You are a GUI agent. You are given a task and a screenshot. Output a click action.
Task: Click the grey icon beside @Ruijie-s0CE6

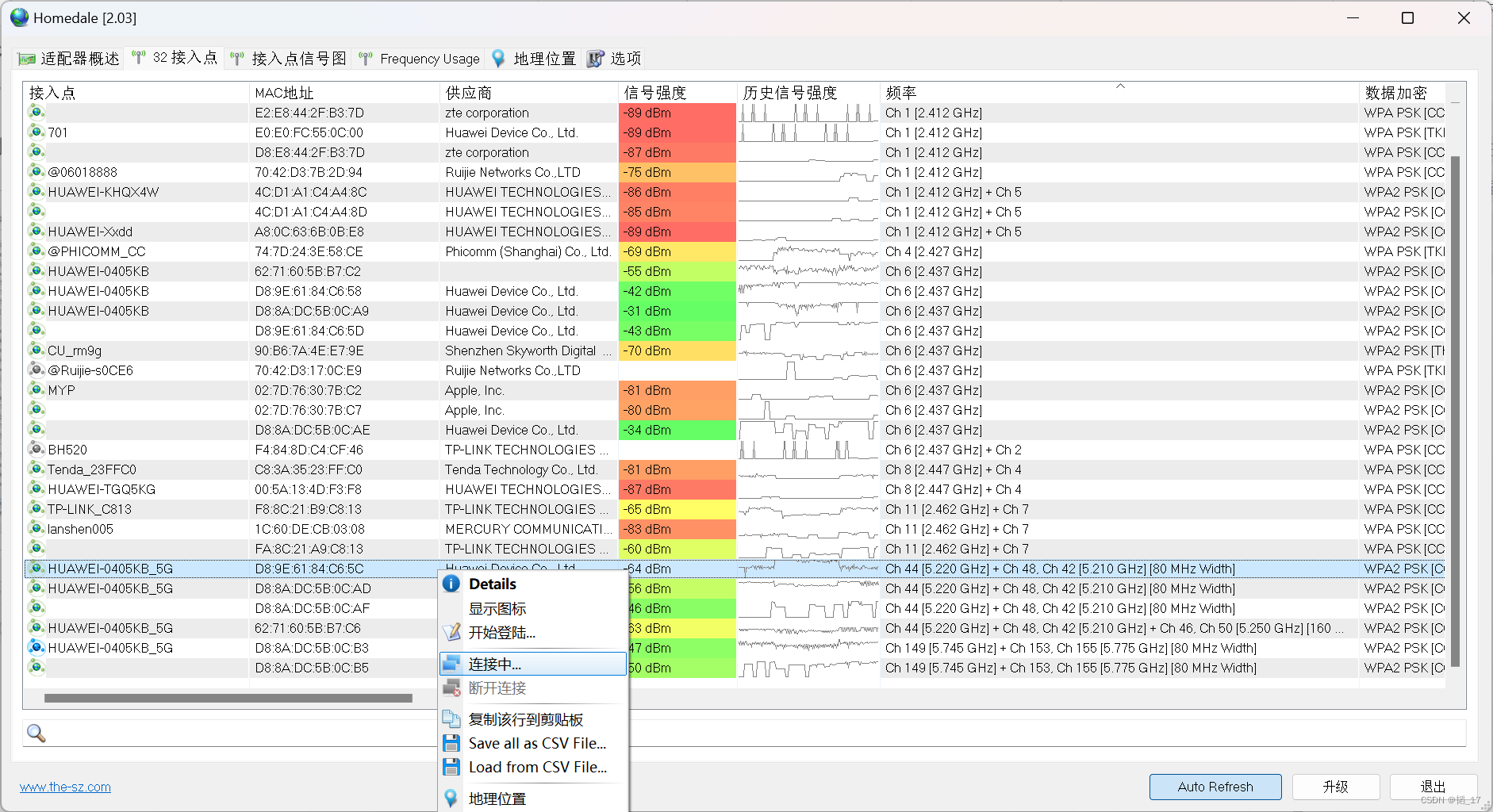36,370
